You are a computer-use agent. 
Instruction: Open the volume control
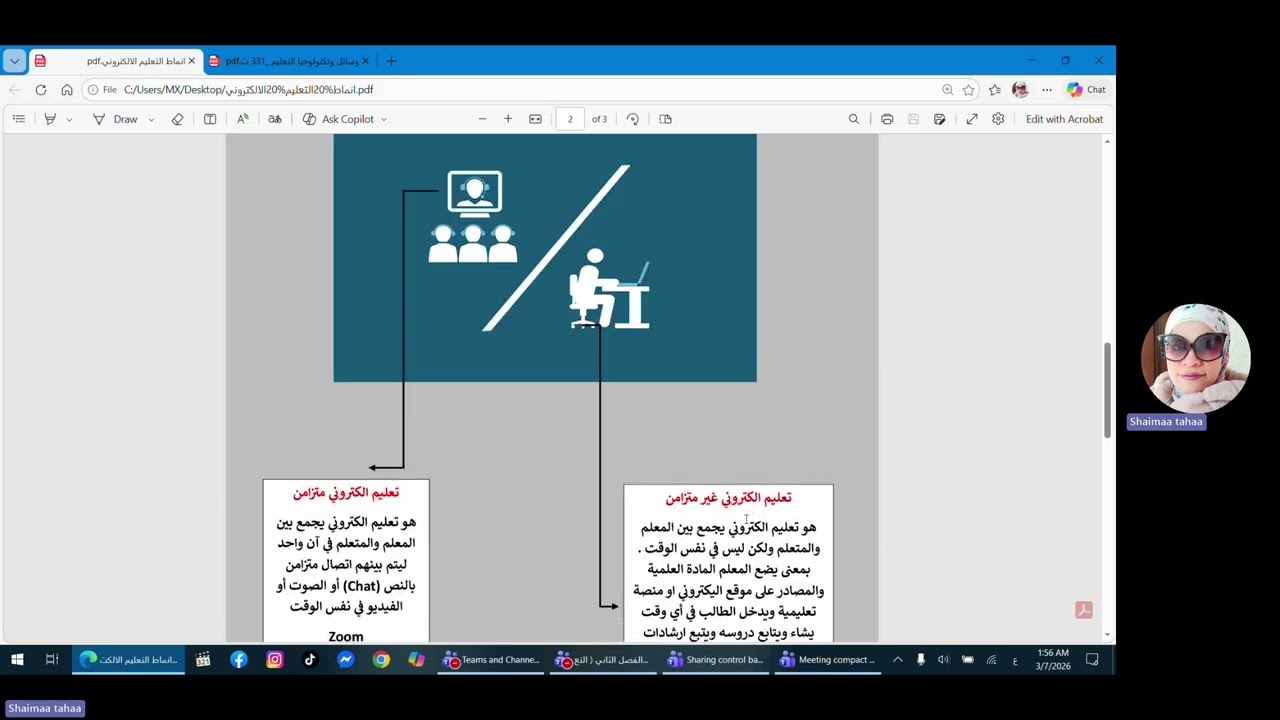943,660
